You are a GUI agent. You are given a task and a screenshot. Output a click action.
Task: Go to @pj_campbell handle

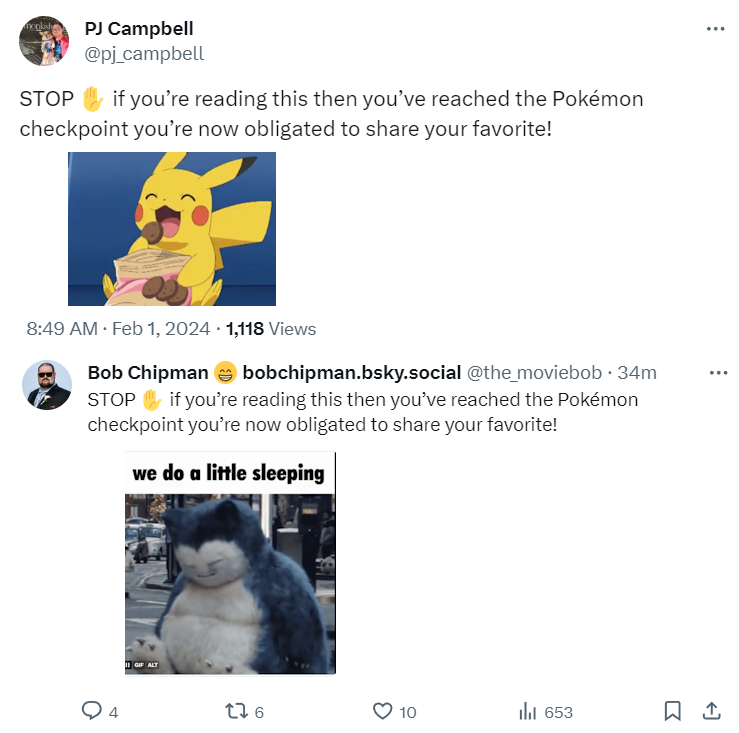144,54
